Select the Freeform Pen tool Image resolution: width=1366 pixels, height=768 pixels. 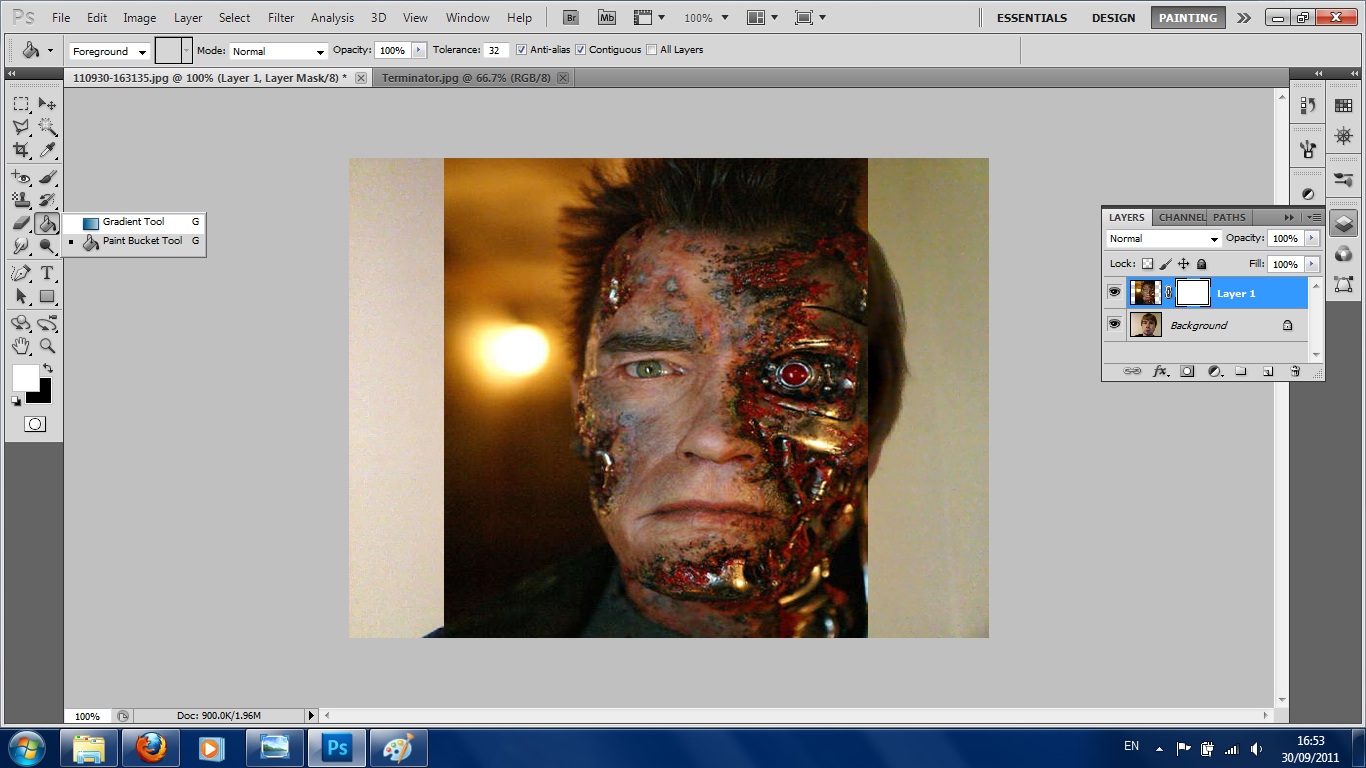[21, 273]
